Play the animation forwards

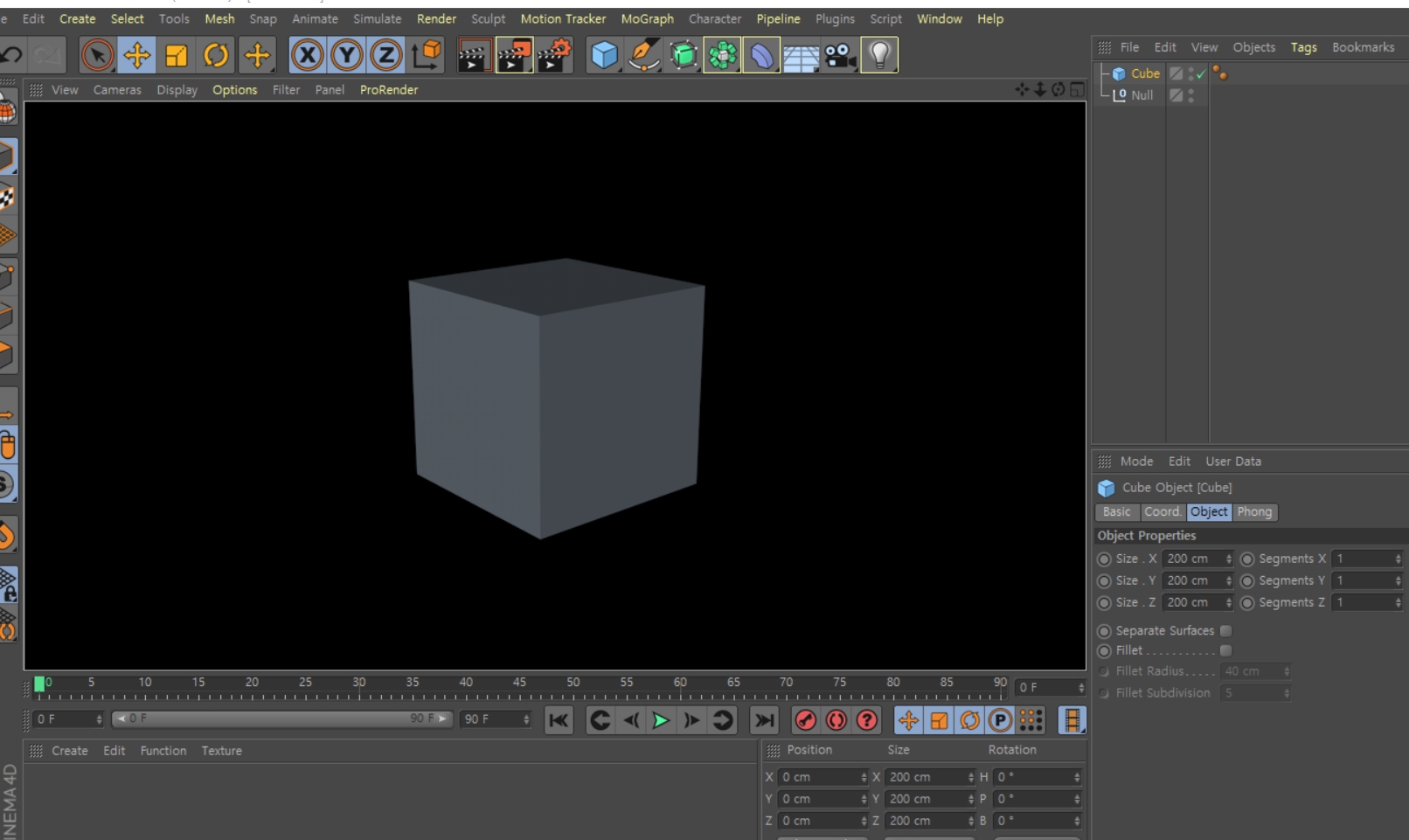click(661, 720)
